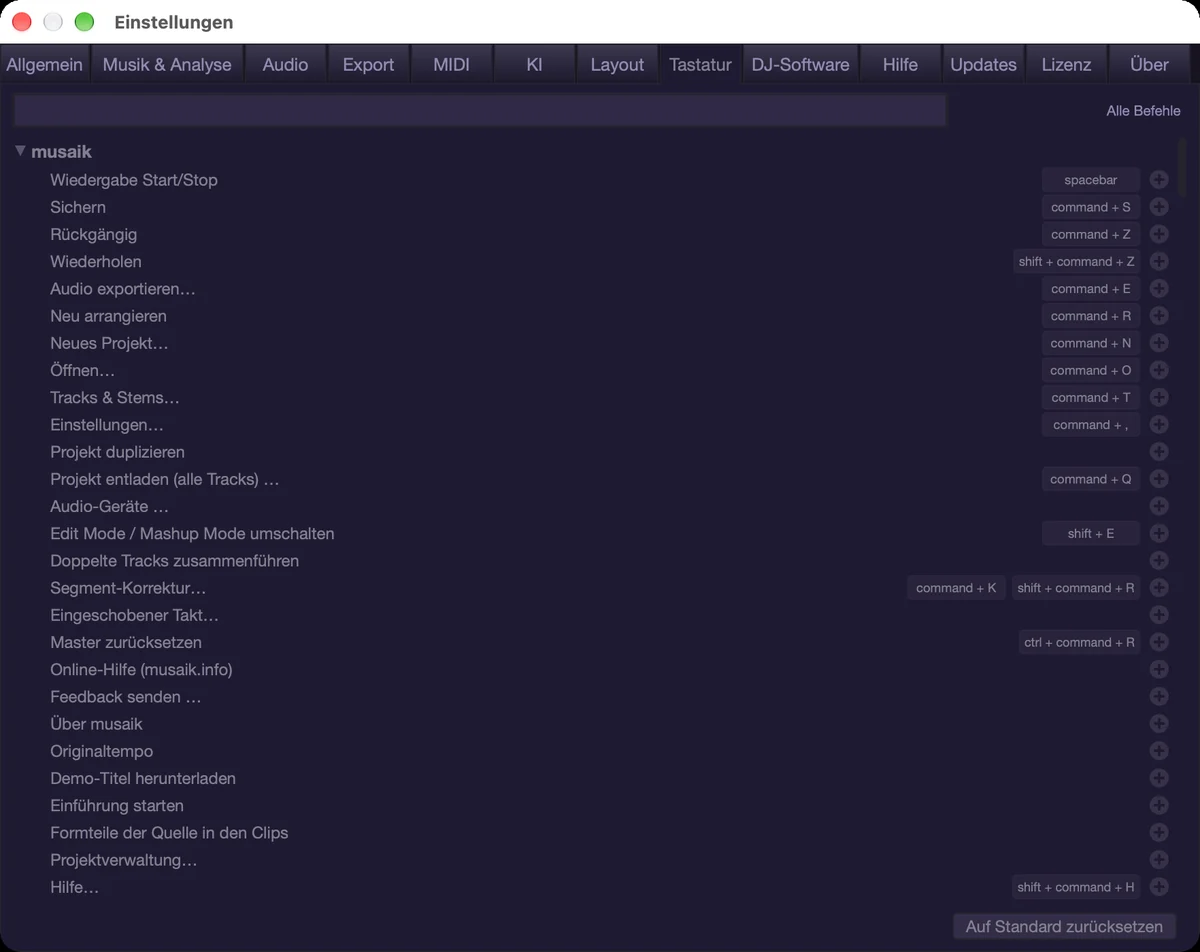The width and height of the screenshot is (1200, 952).
Task: Click Auf Standard zurücksetzen button
Action: click(1064, 926)
